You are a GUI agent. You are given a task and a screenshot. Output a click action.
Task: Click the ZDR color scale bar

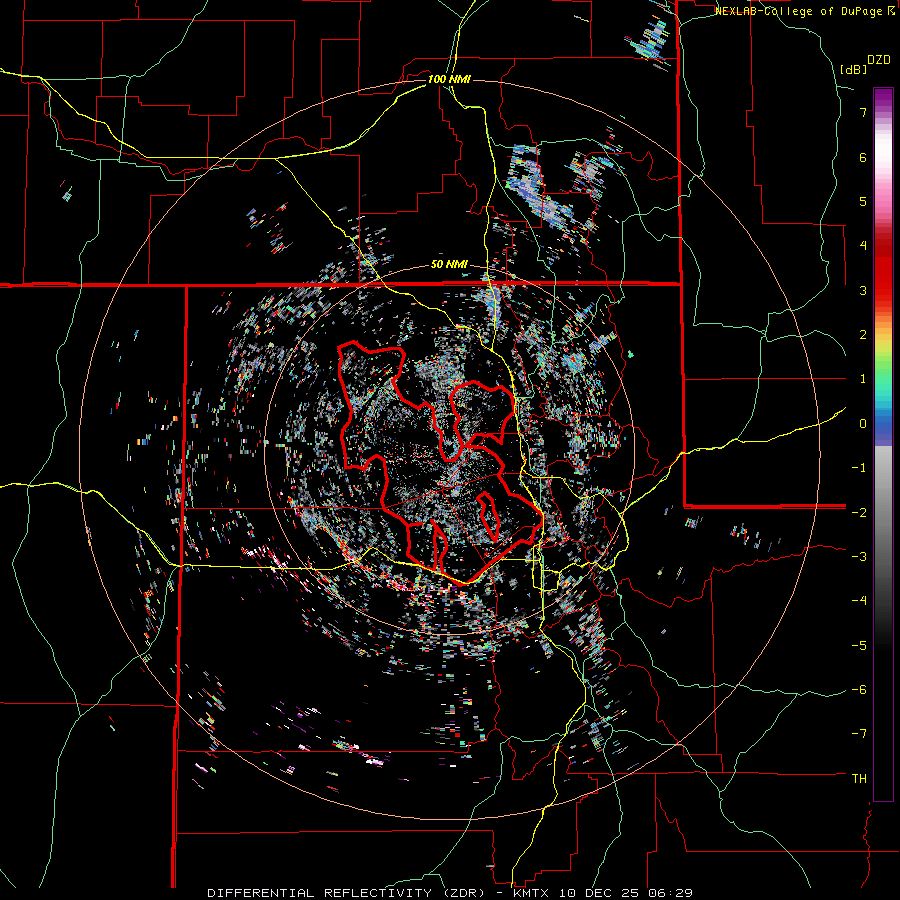coord(883,444)
